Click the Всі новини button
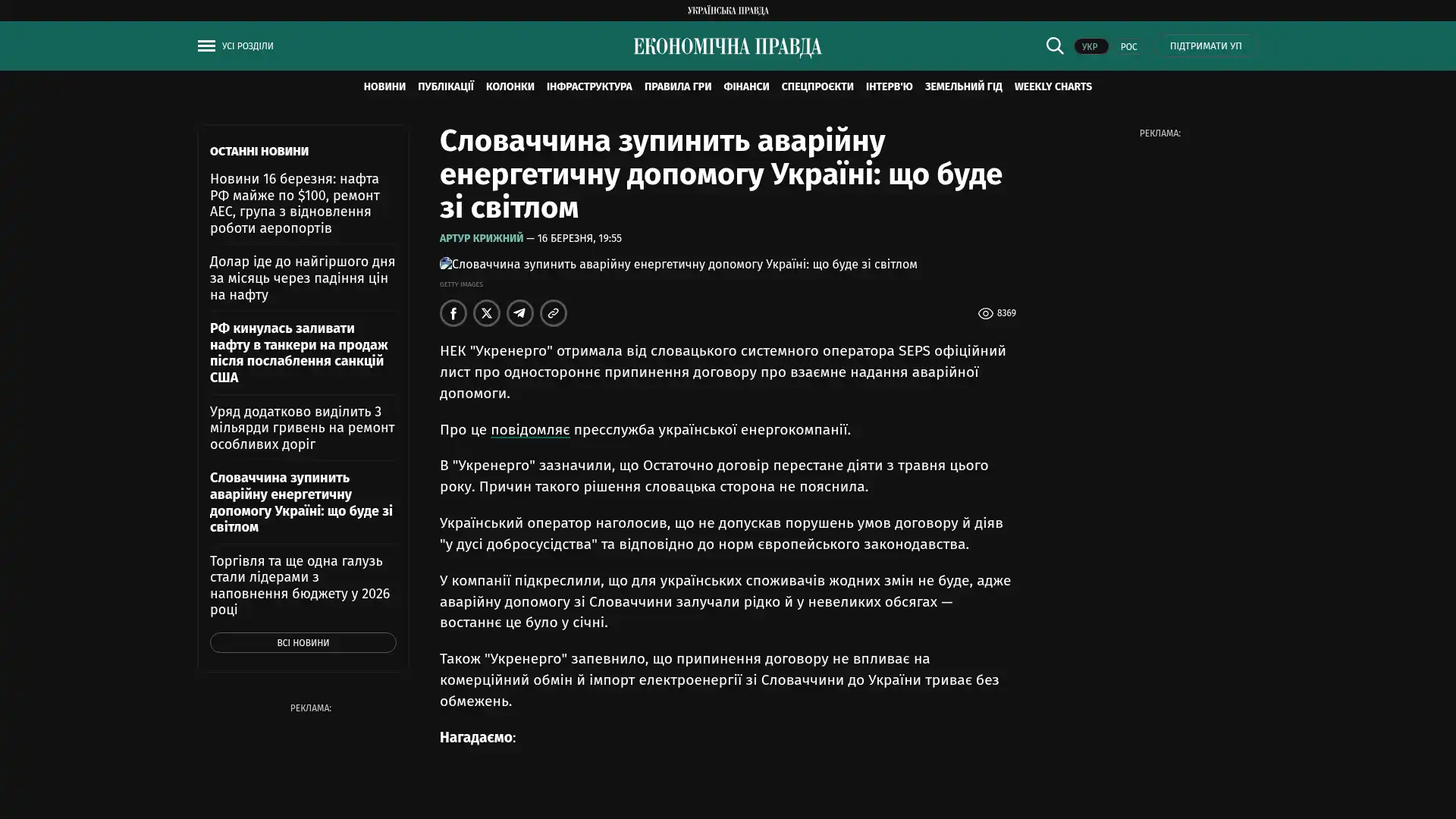Screen dimensions: 1456x819 coord(303,643)
